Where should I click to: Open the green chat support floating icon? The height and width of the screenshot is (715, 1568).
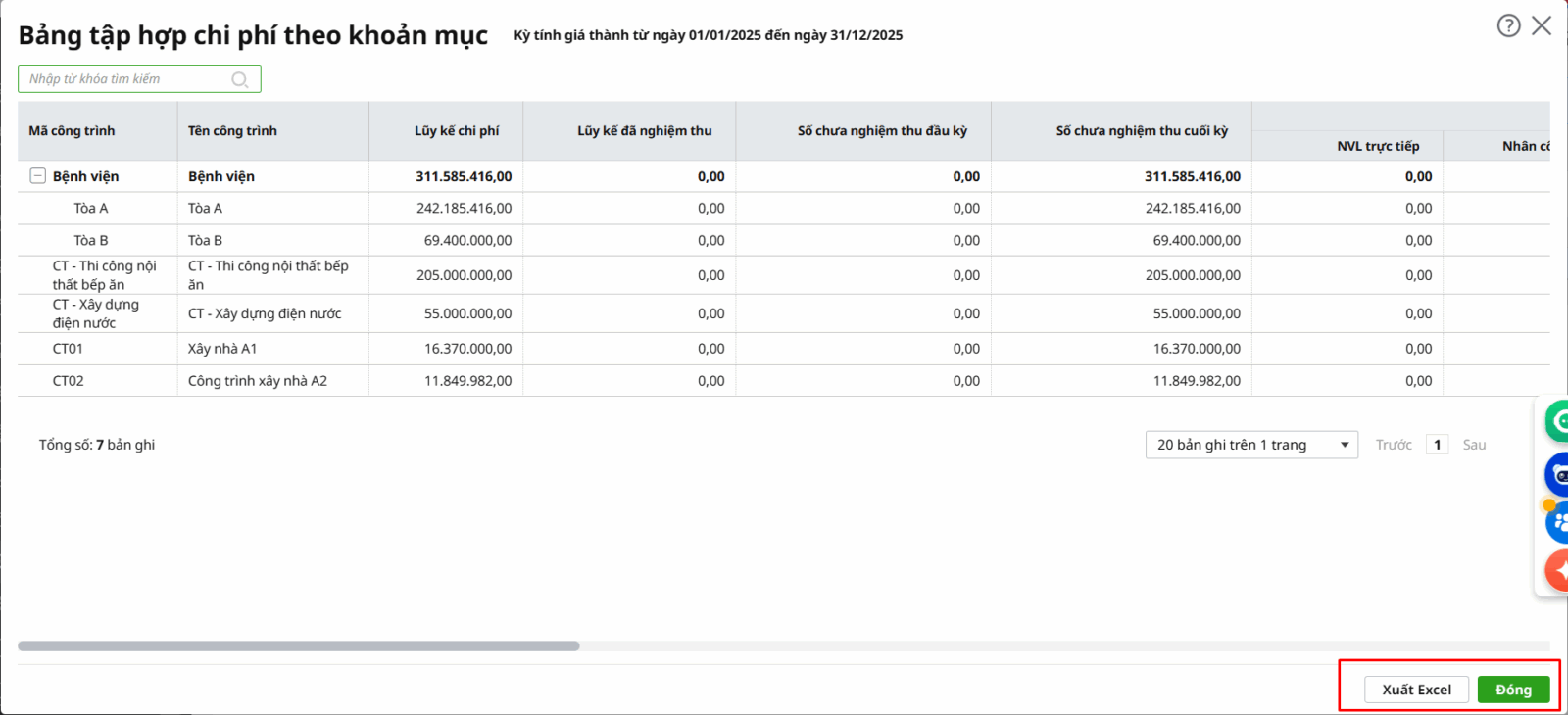(1557, 421)
